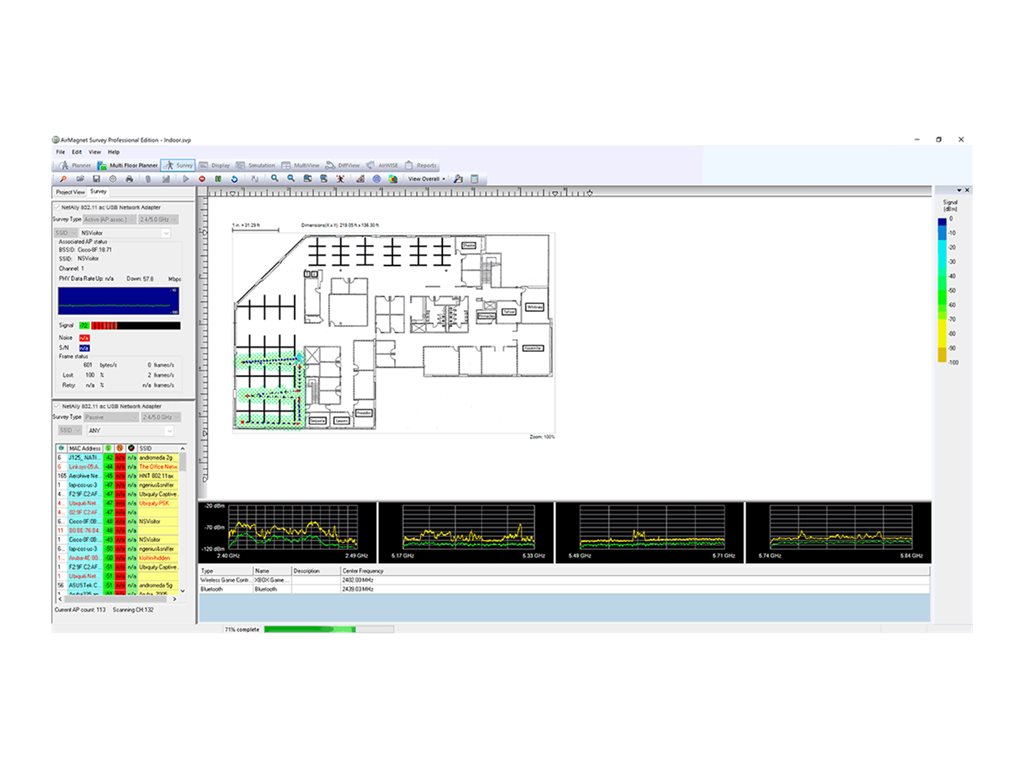The height and width of the screenshot is (768, 1024).
Task: Click the fit-to-window map icon
Action: pos(308,179)
